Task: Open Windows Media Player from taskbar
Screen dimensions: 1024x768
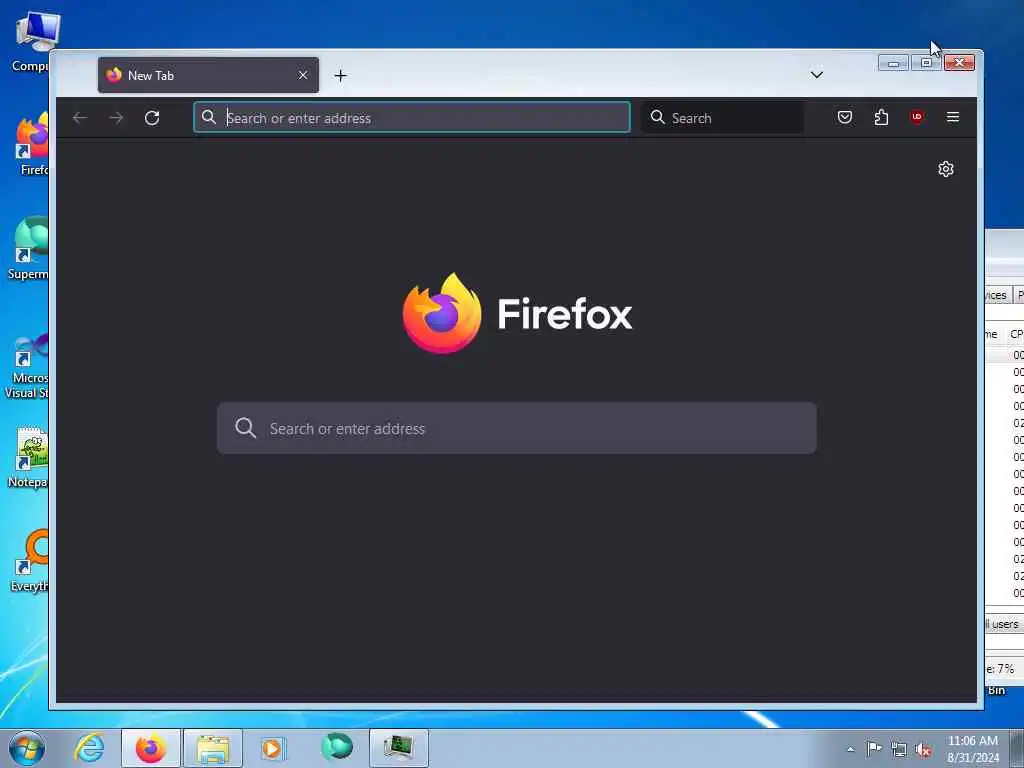Action: [273, 748]
